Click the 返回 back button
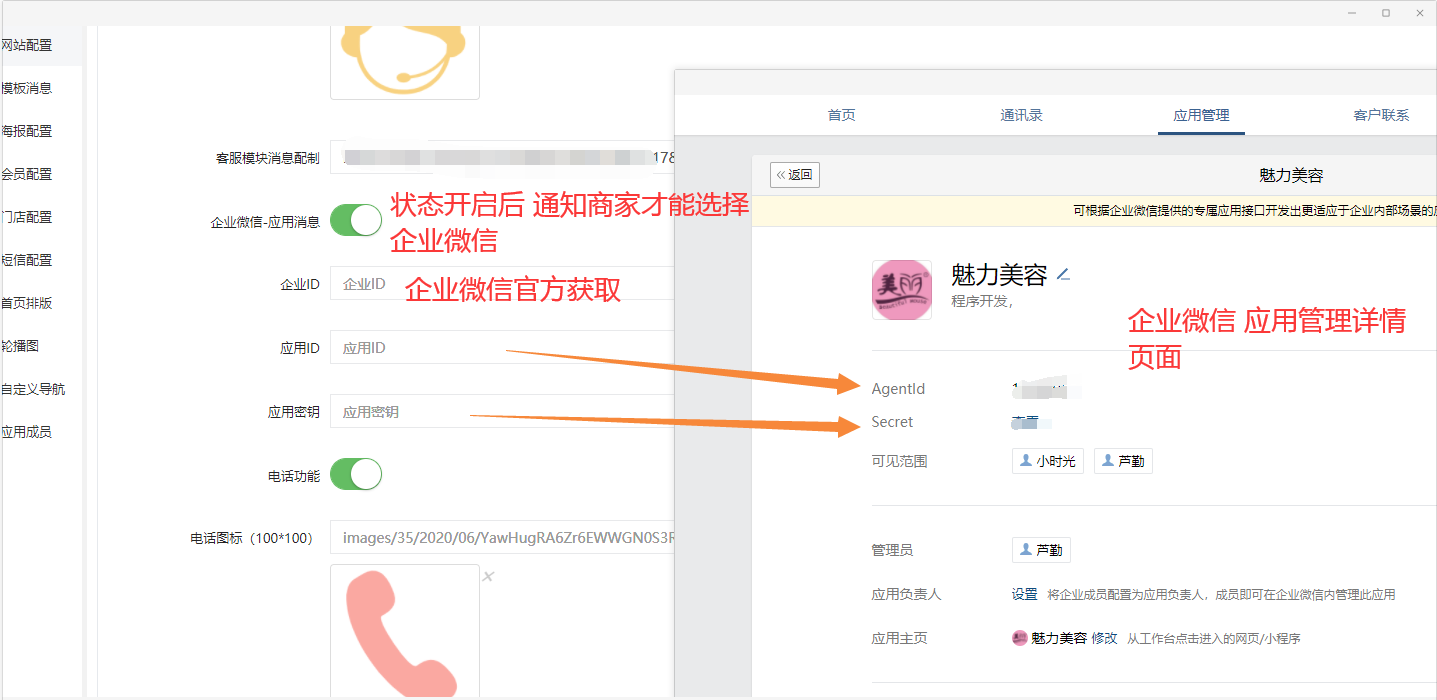This screenshot has height=700, width=1437. 795,175
